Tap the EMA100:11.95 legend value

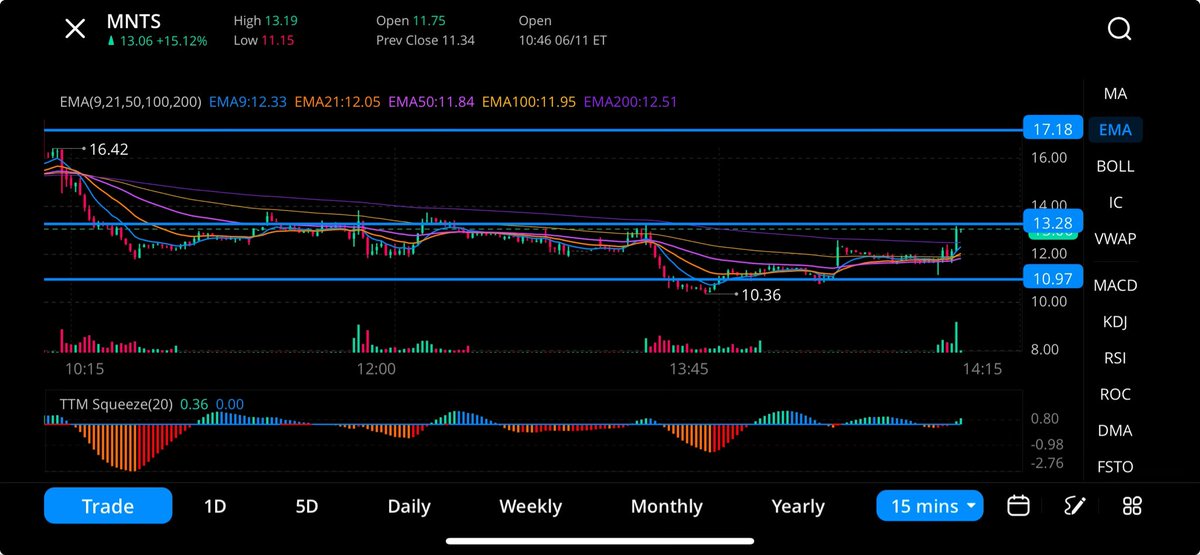[x=530, y=102]
